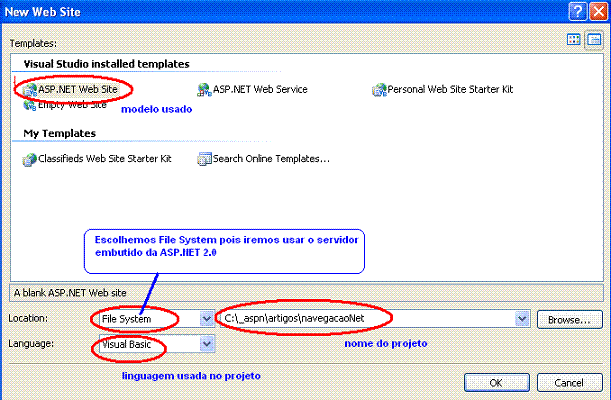This screenshot has height=400, width=611.
Task: Click the Help question mark button
Action: [577, 11]
